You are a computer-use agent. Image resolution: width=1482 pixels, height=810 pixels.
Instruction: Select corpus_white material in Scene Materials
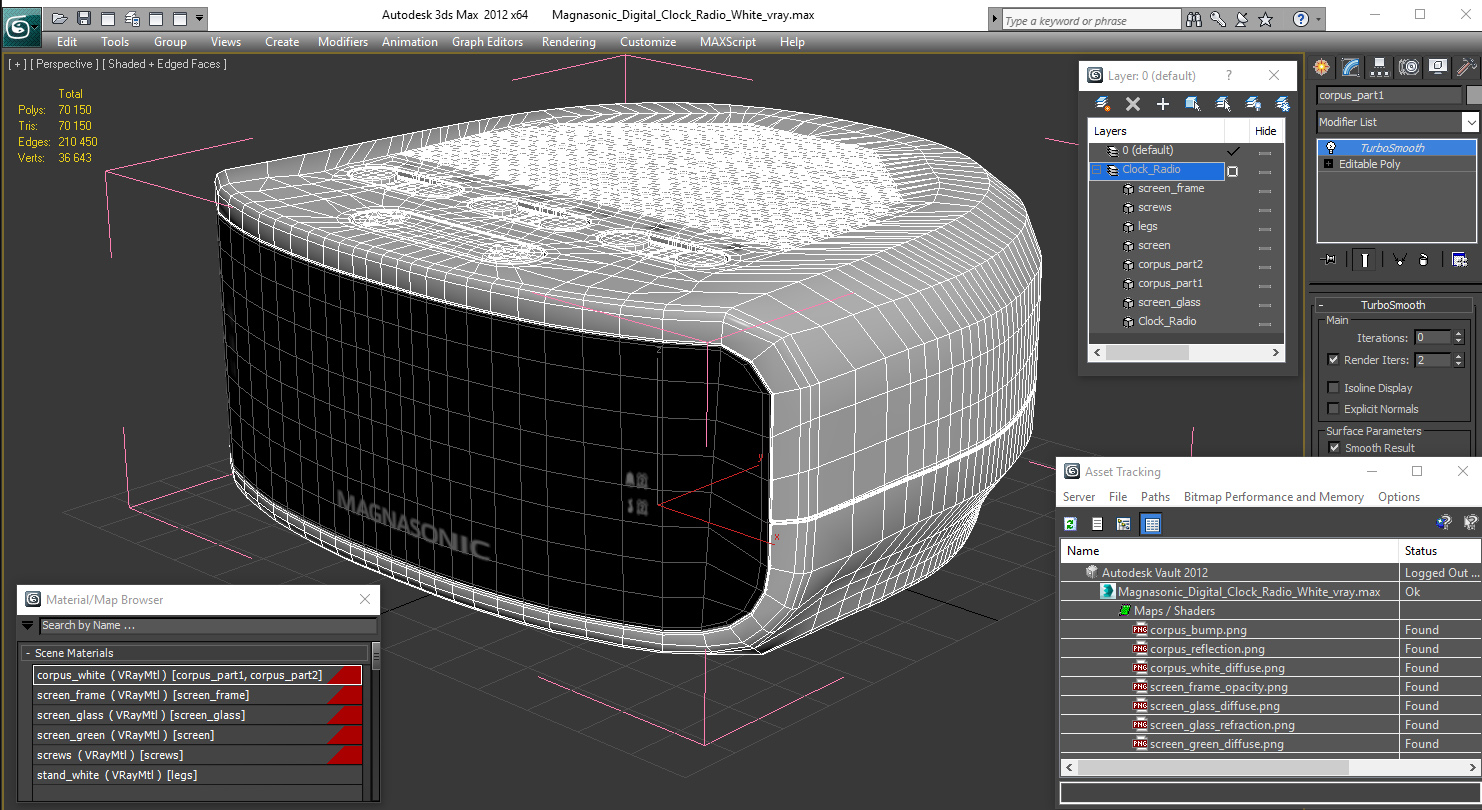point(197,675)
